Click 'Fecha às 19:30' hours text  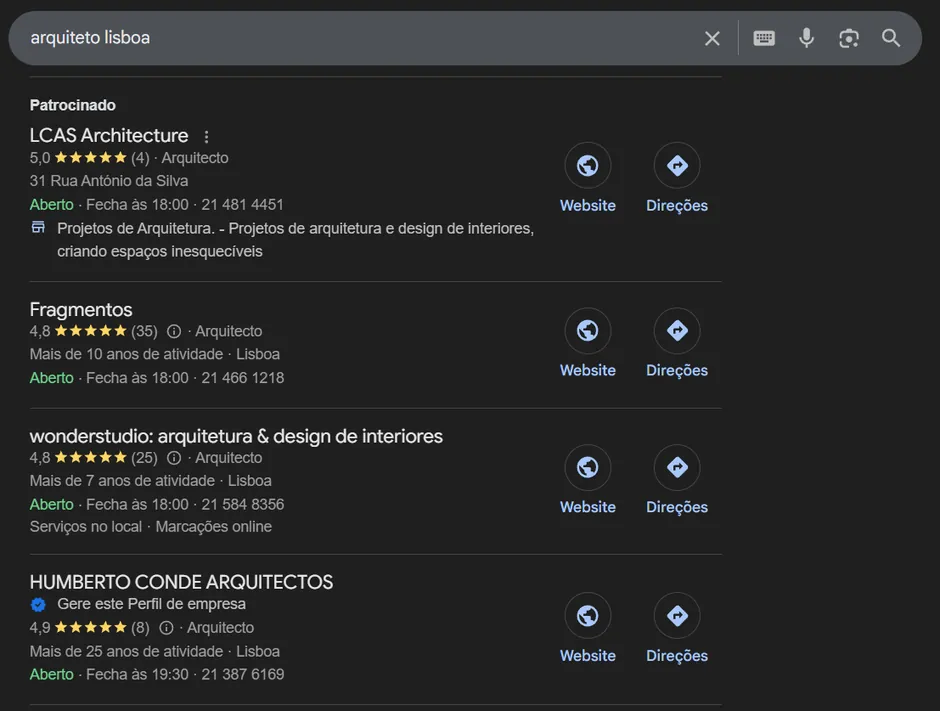pyautogui.click(x=137, y=674)
